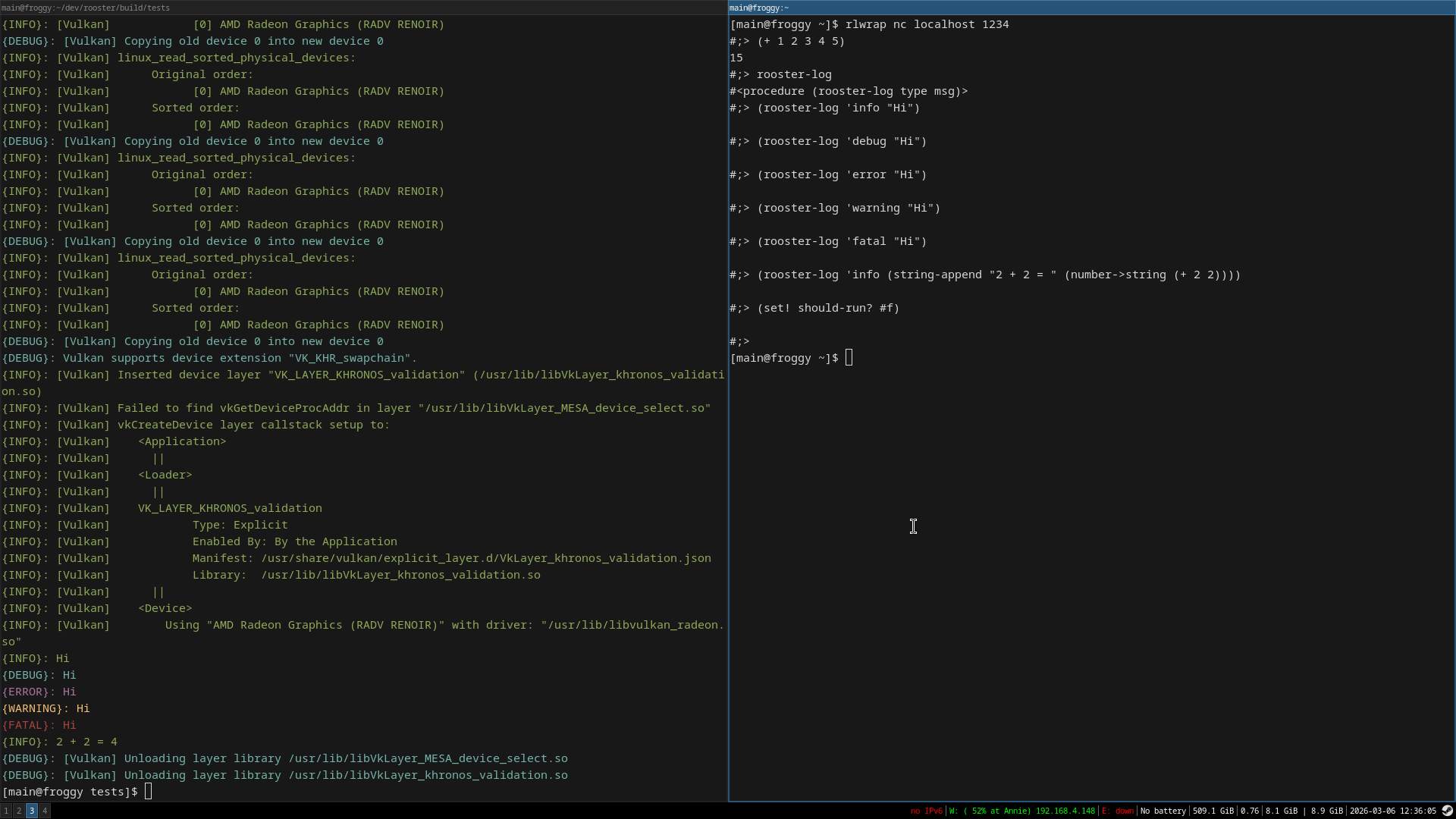Click the 8.1 GiB memory usage block
The height and width of the screenshot is (819, 1456).
pyautogui.click(x=1282, y=811)
